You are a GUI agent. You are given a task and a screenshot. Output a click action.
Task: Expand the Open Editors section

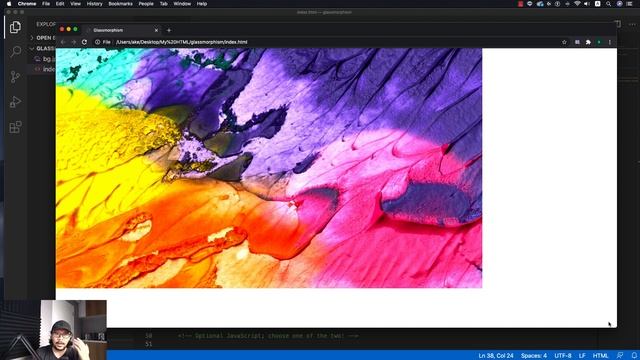click(42, 38)
